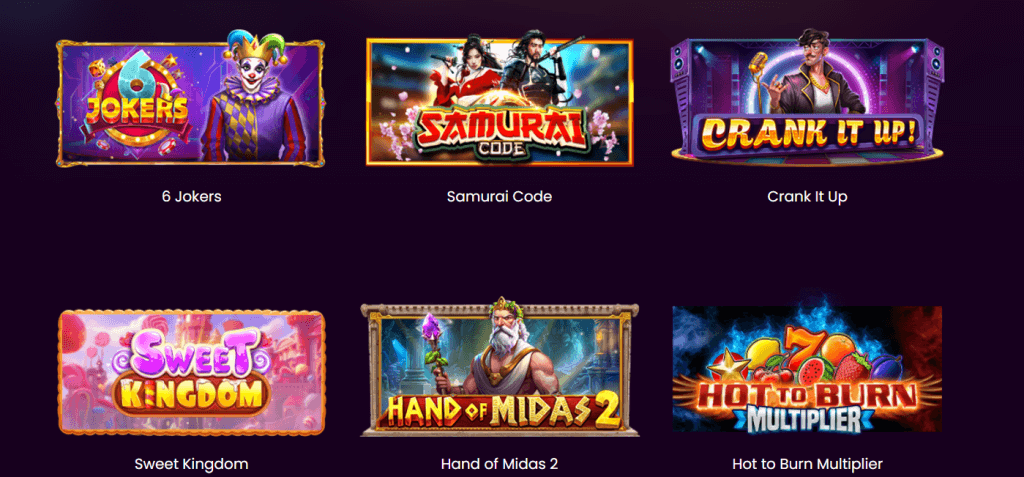
Task: Open the Hand of Midas 2 banner
Action: [500, 367]
